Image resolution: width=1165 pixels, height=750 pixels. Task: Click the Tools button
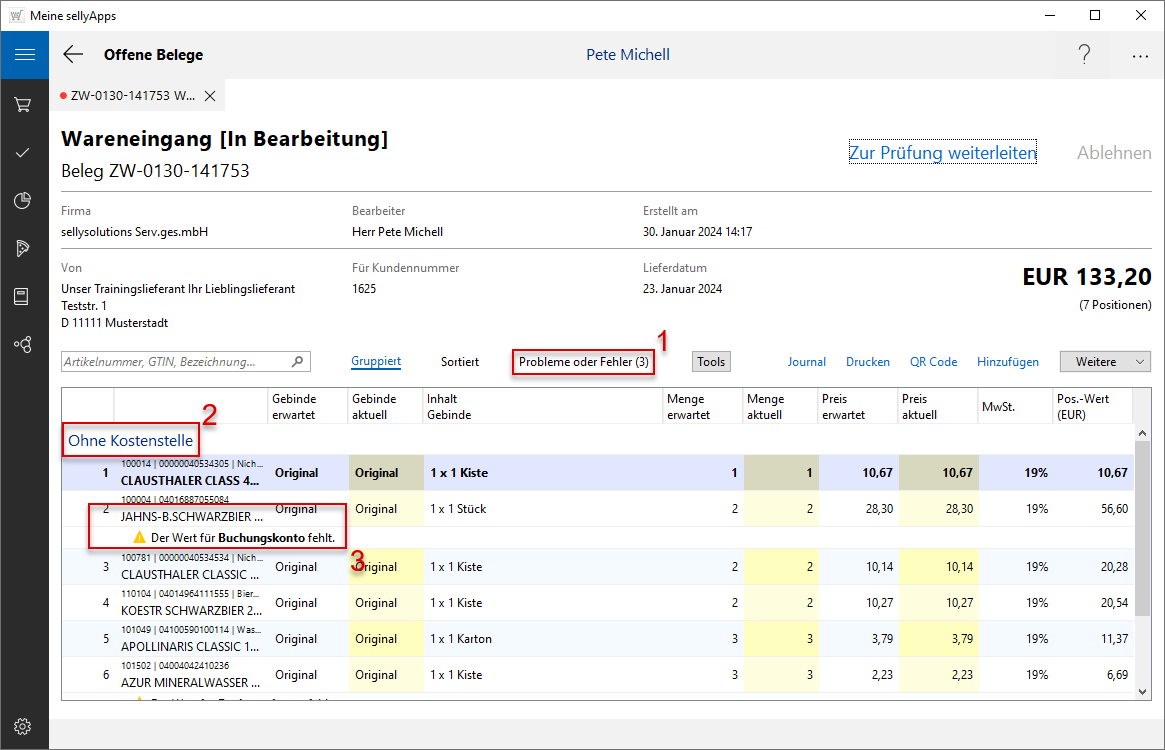click(x=711, y=362)
